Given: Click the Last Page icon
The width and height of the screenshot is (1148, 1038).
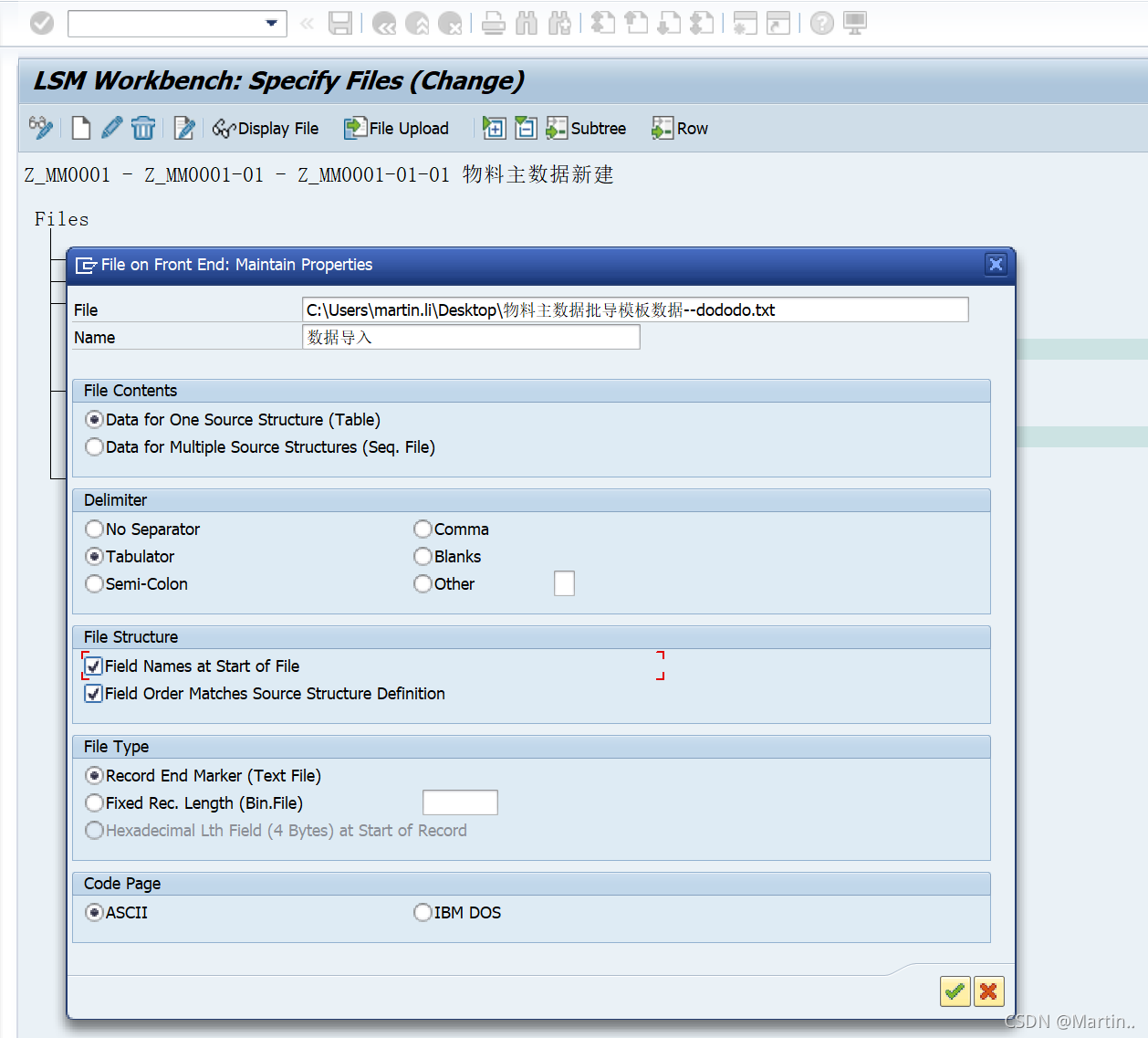Looking at the screenshot, I should click(702, 23).
